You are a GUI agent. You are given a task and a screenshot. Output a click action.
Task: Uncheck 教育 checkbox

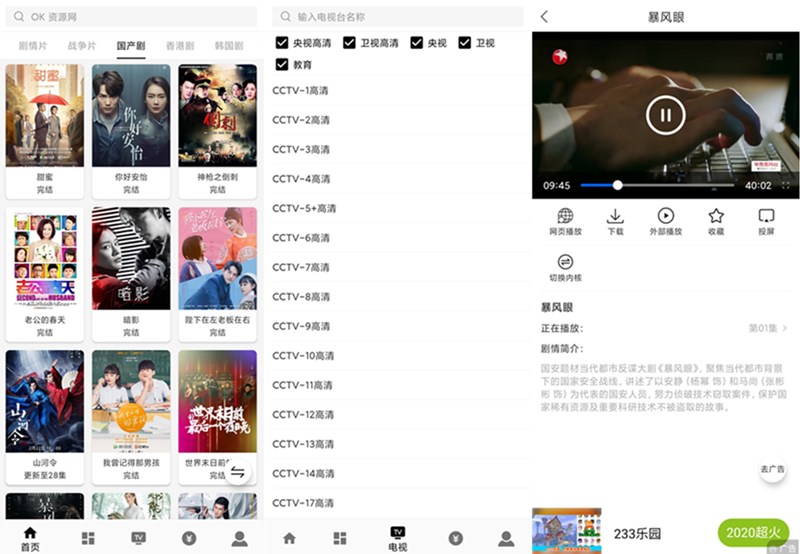click(x=282, y=64)
